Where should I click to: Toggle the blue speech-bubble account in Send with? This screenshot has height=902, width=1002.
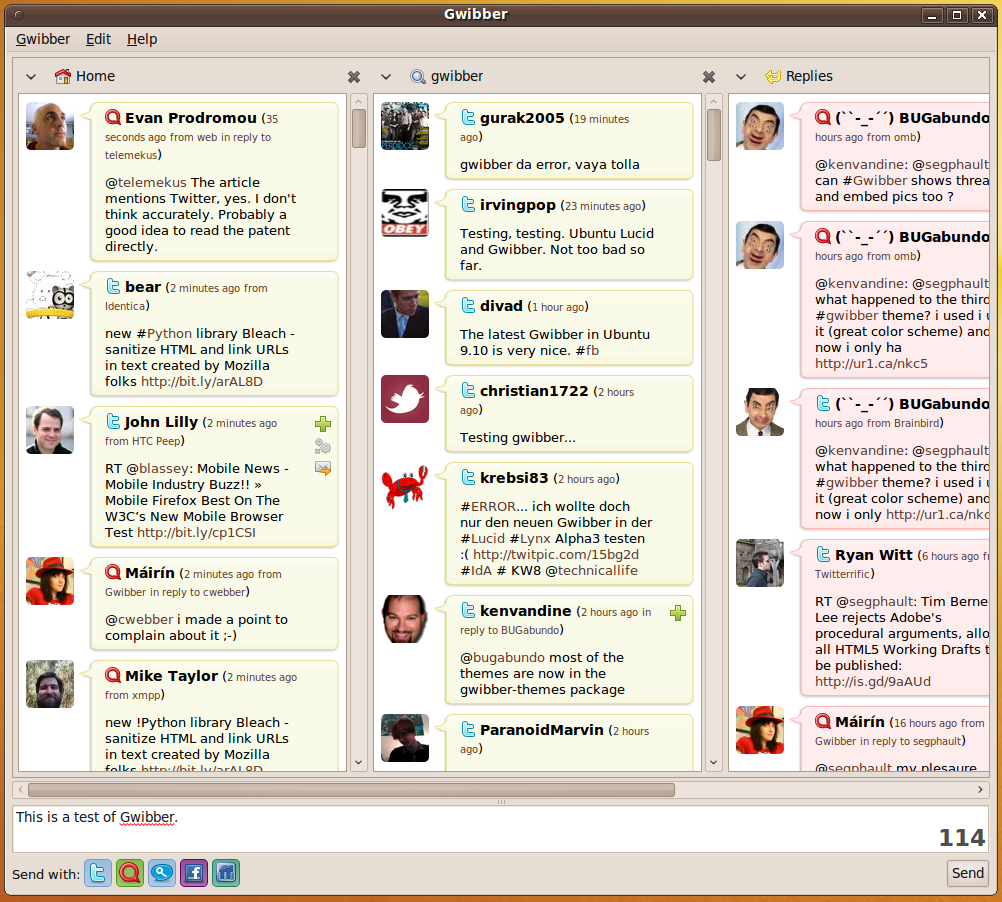coord(162,873)
